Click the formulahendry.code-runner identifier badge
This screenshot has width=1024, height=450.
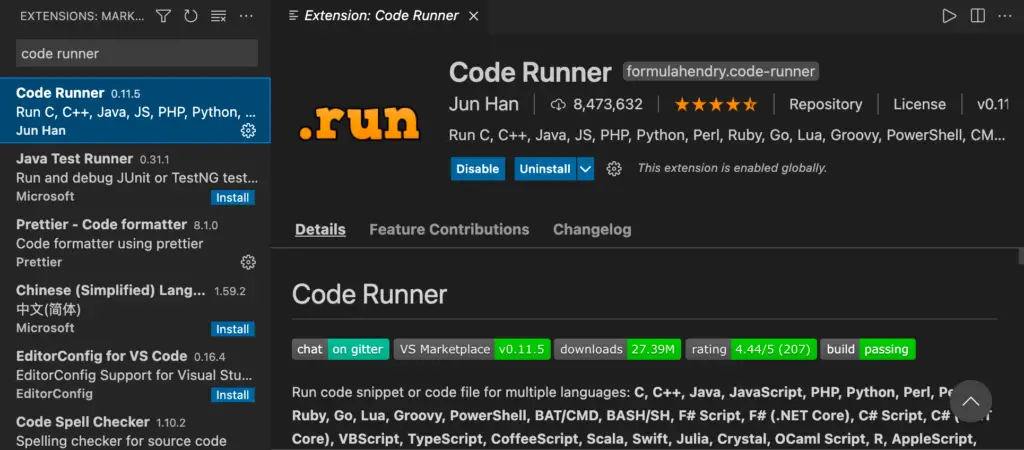coord(721,72)
